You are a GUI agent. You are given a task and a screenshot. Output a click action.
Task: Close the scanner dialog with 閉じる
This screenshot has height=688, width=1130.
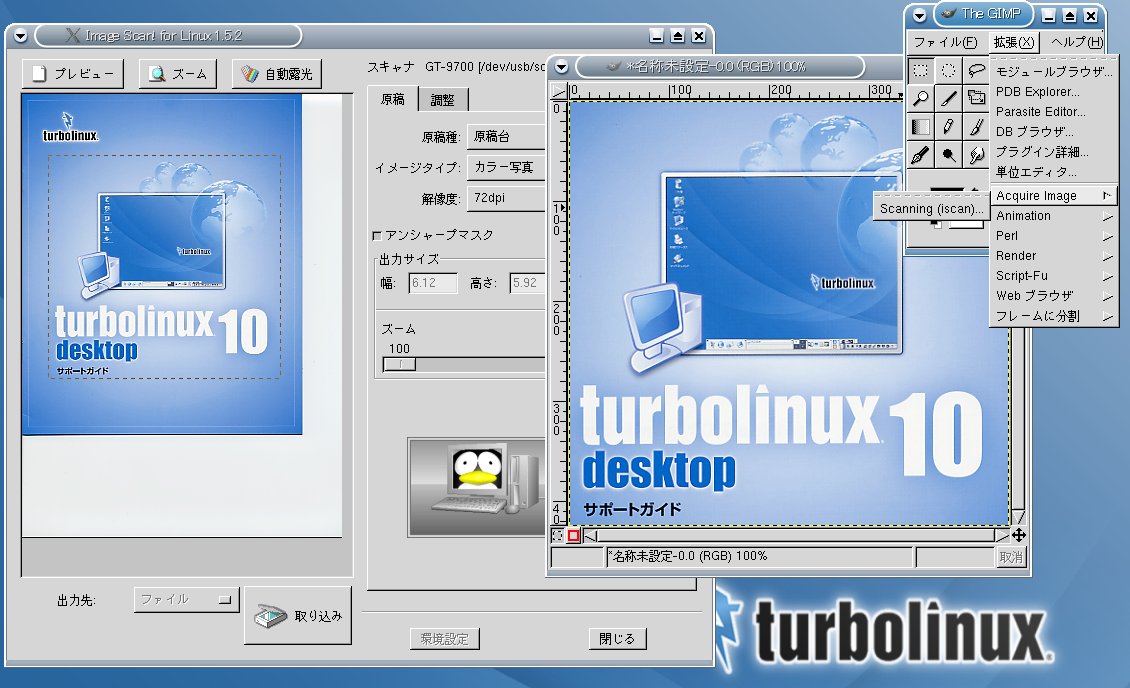pyautogui.click(x=617, y=638)
